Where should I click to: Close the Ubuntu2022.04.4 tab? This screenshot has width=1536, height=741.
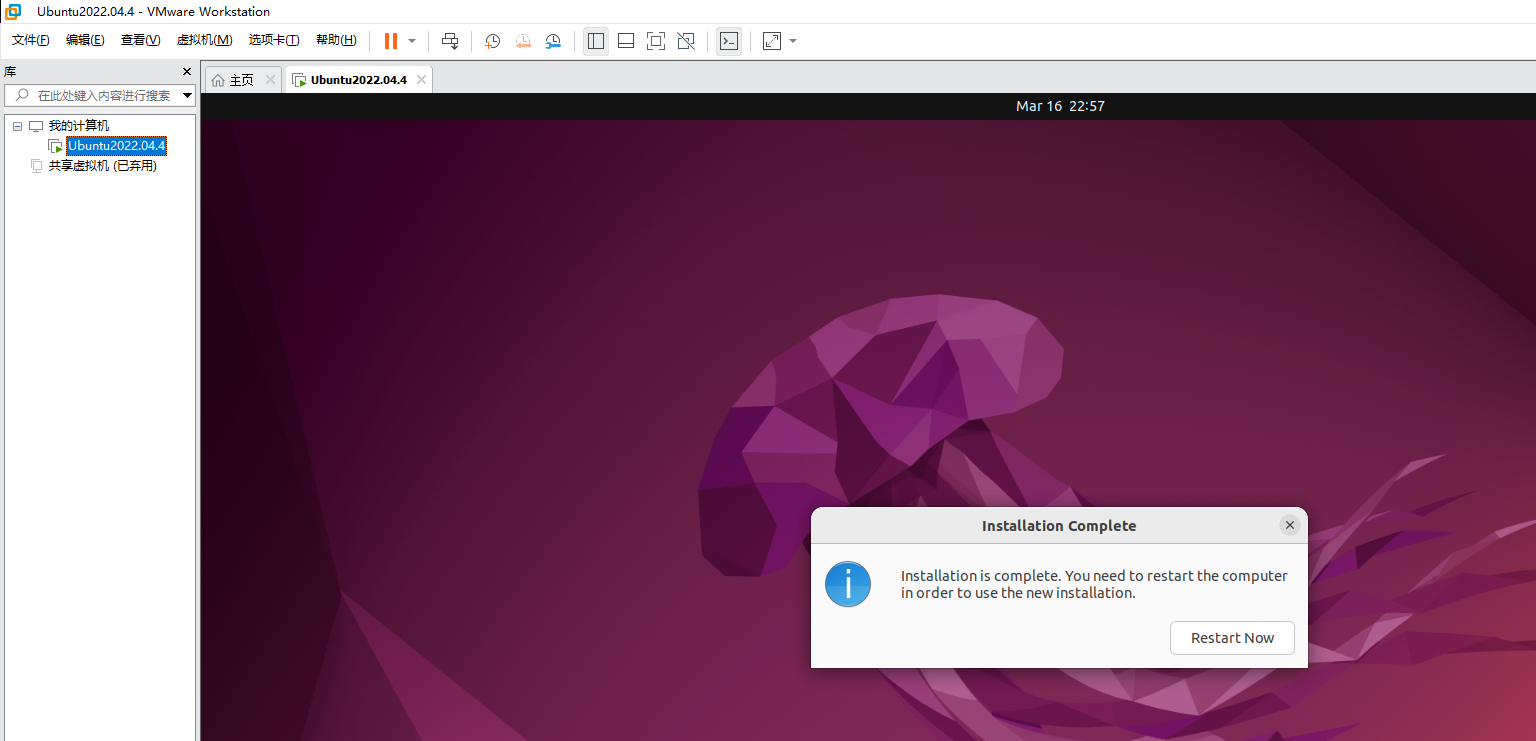coord(421,80)
